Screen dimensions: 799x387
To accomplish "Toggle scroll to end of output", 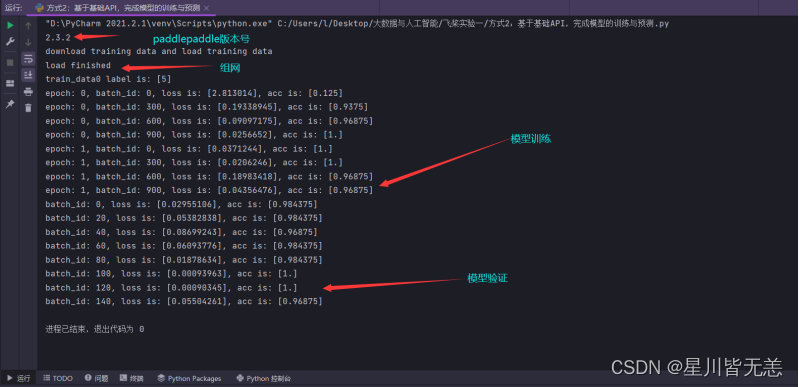I will [28, 75].
